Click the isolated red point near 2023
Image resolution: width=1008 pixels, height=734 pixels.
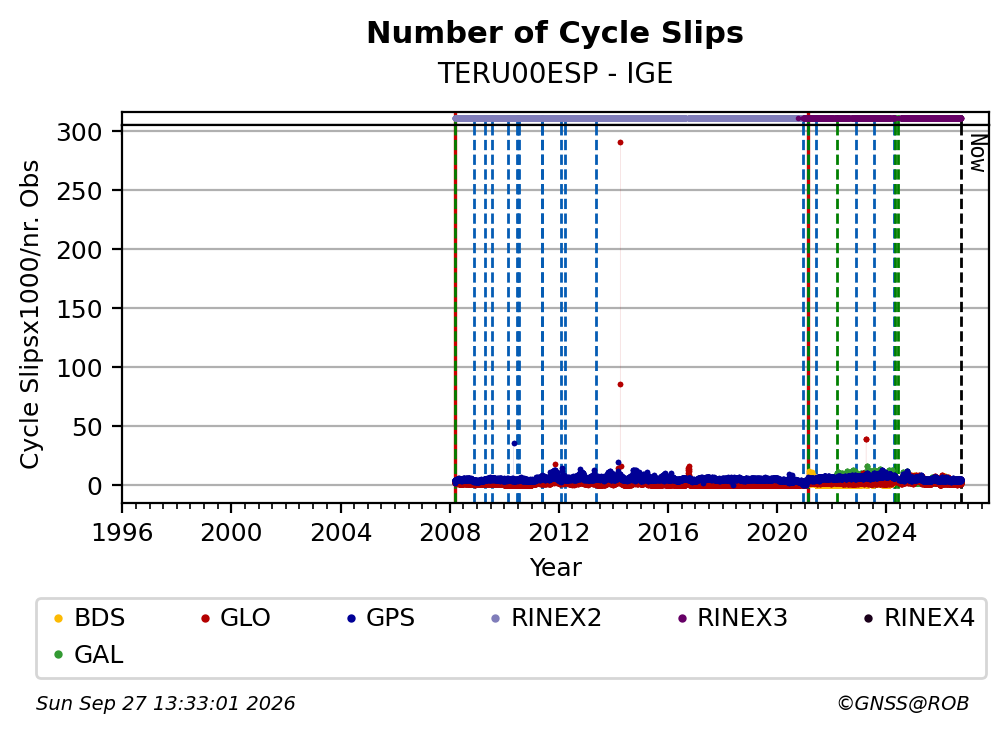pos(867,440)
